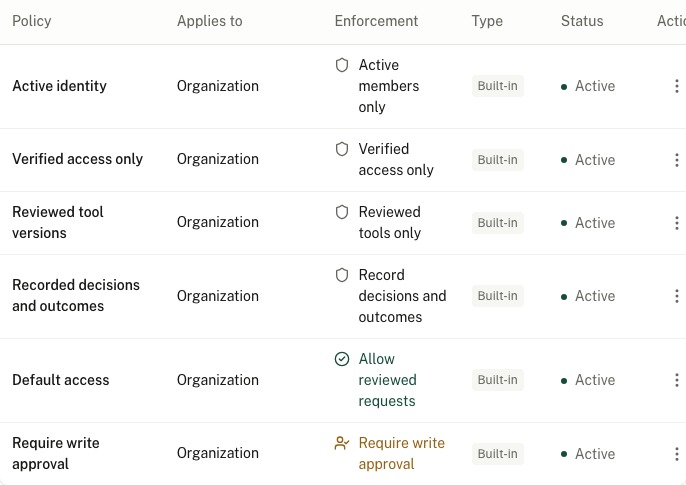The height and width of the screenshot is (485, 686).
Task: Click Organization in Verified access only row
Action: tap(218, 159)
